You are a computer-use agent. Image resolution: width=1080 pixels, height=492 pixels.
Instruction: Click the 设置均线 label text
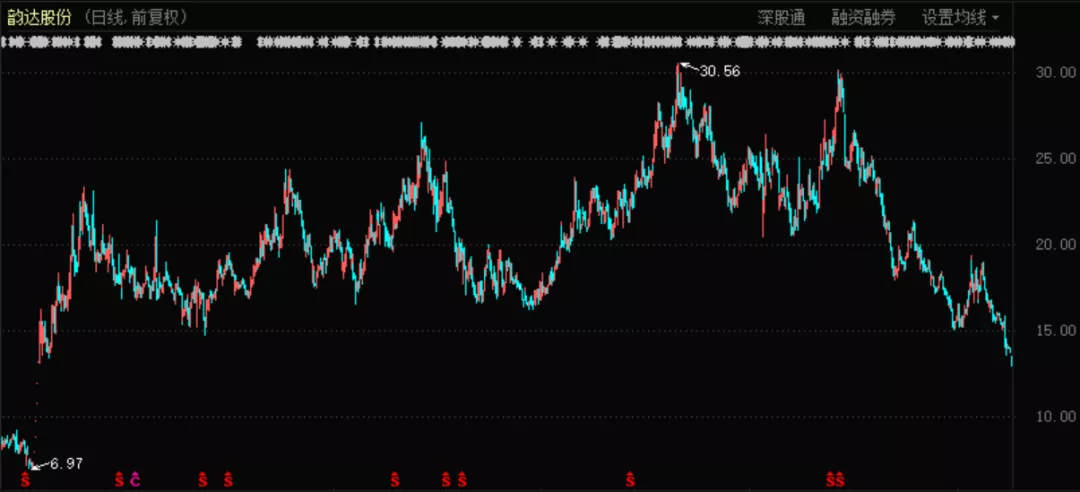pyautogui.click(x=953, y=17)
